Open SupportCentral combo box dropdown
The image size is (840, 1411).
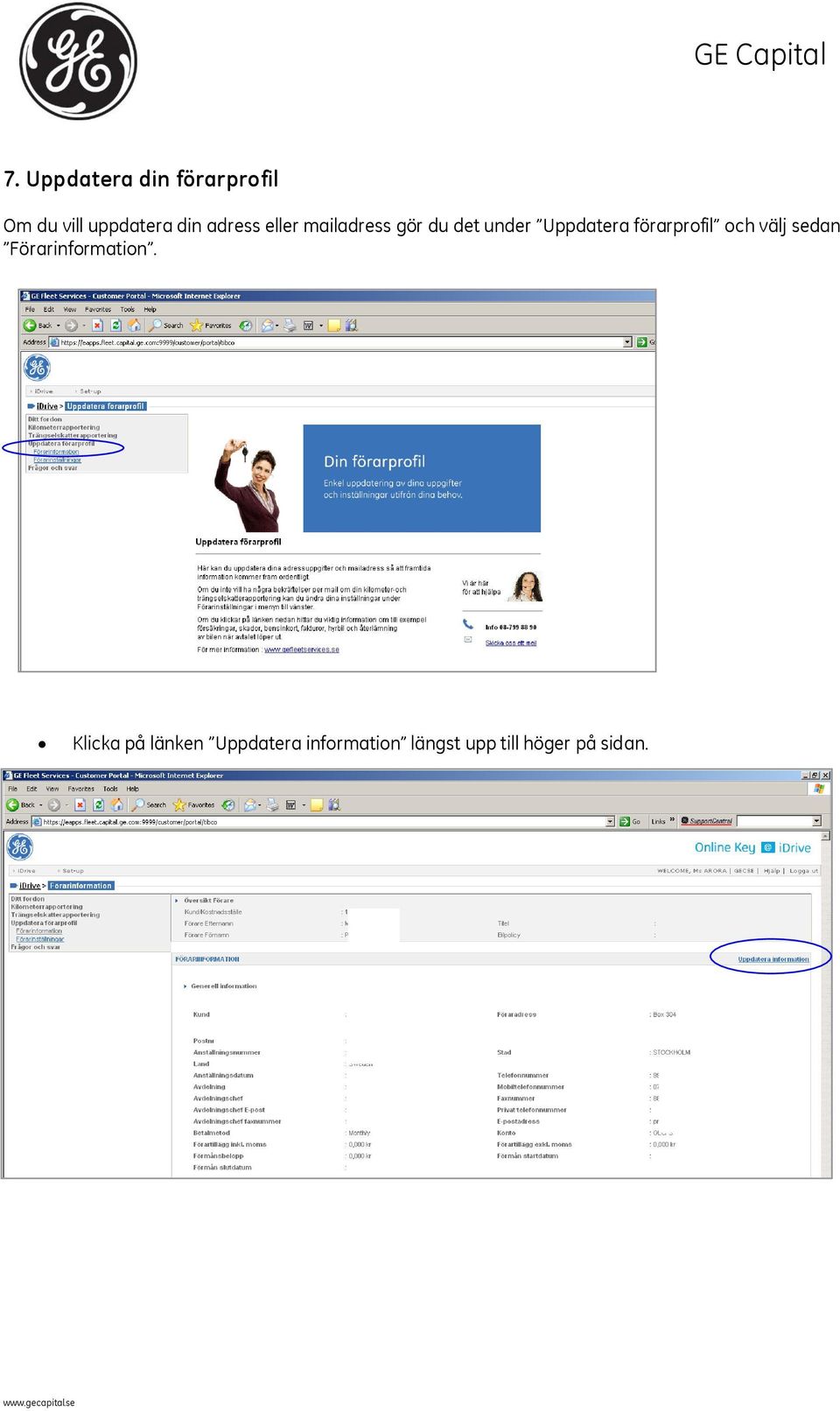pyautogui.click(x=816, y=821)
